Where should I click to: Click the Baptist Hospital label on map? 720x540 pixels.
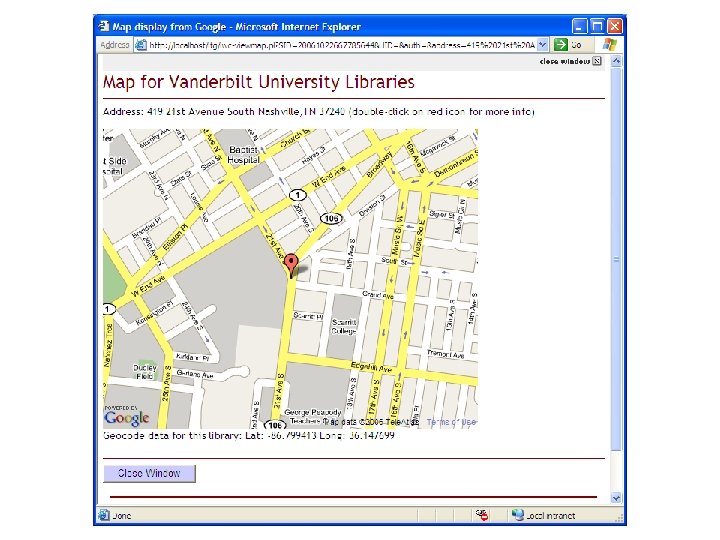coord(243,155)
